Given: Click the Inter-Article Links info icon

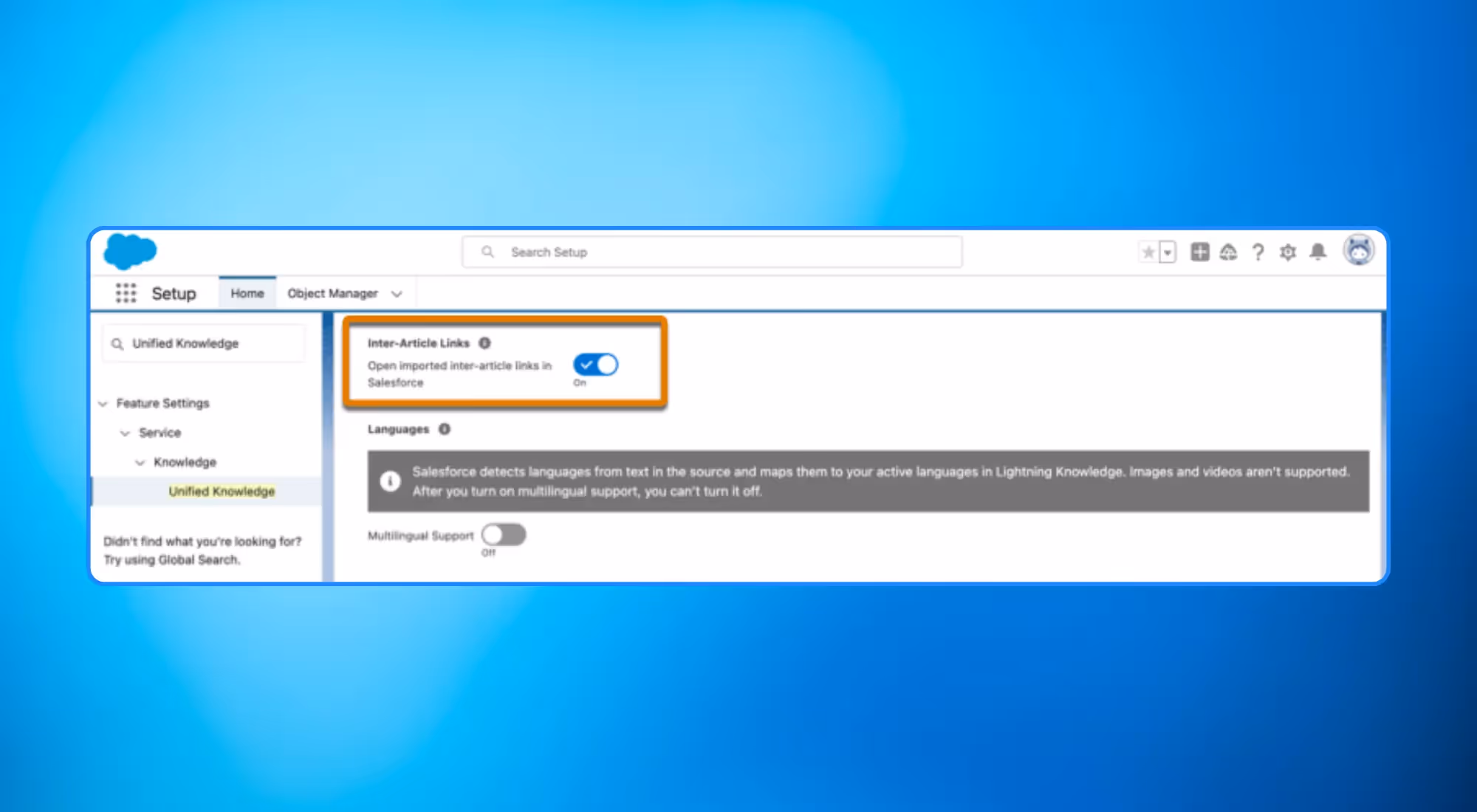Looking at the screenshot, I should pyautogui.click(x=484, y=343).
